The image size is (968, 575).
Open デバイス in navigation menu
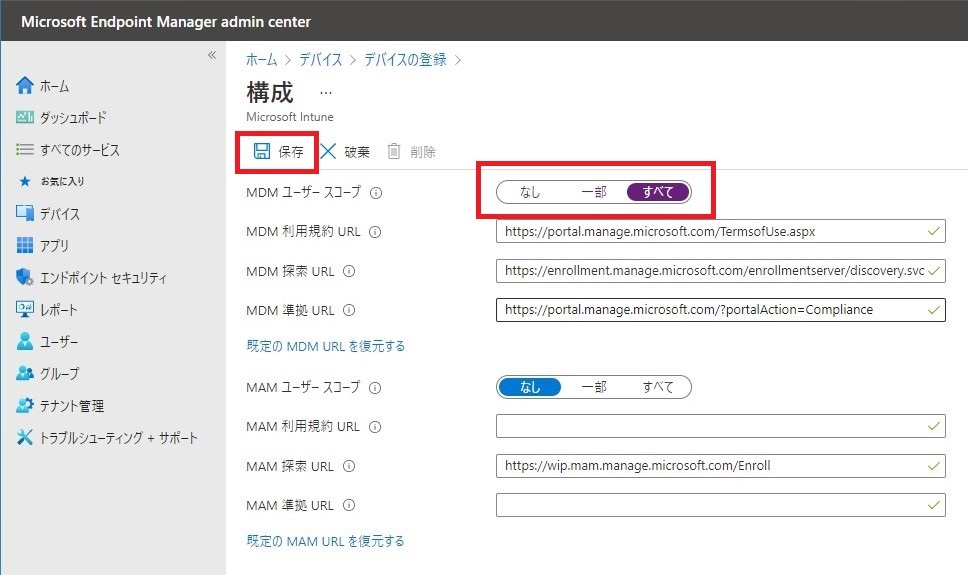click(60, 214)
